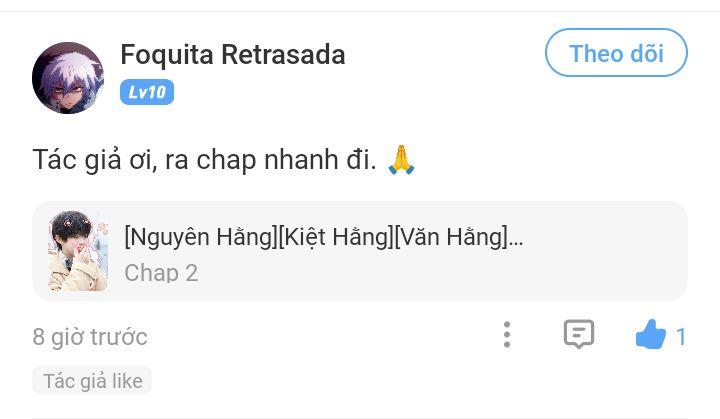Open Foquita Retrasada's profile avatar
This screenshot has width=720, height=419.
[x=68, y=77]
